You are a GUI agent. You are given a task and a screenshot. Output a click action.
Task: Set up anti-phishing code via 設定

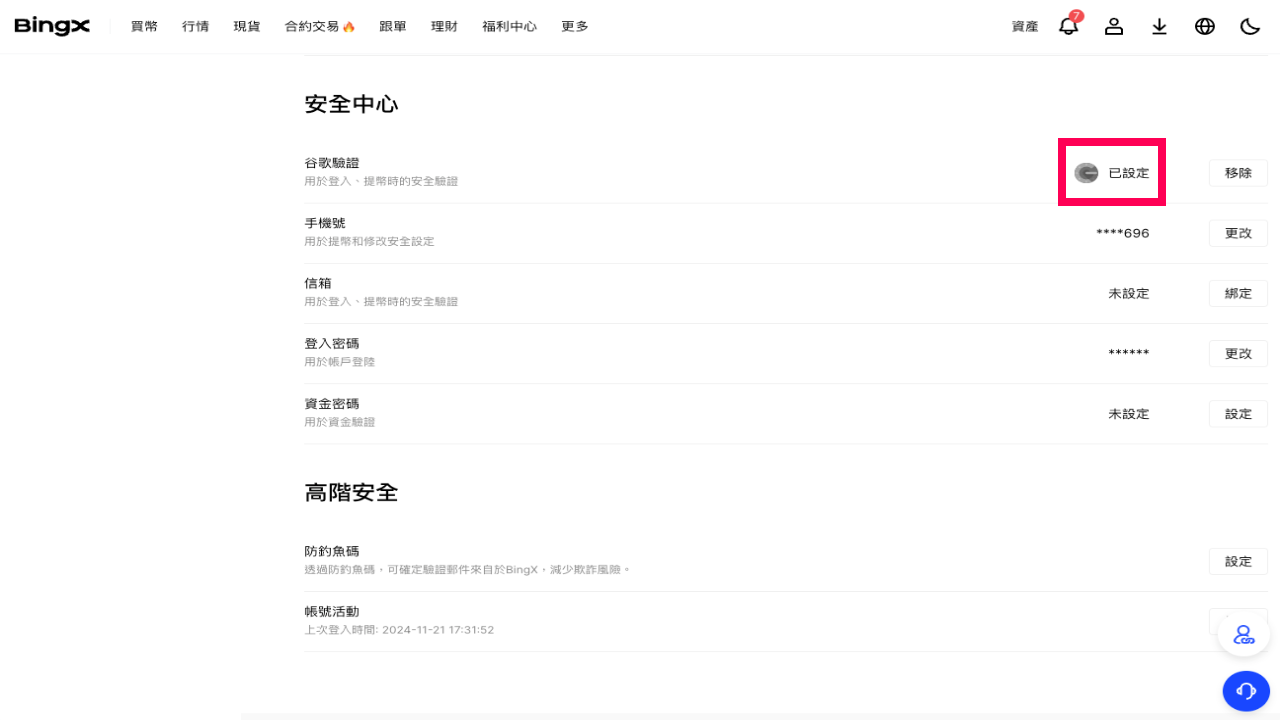(1238, 561)
